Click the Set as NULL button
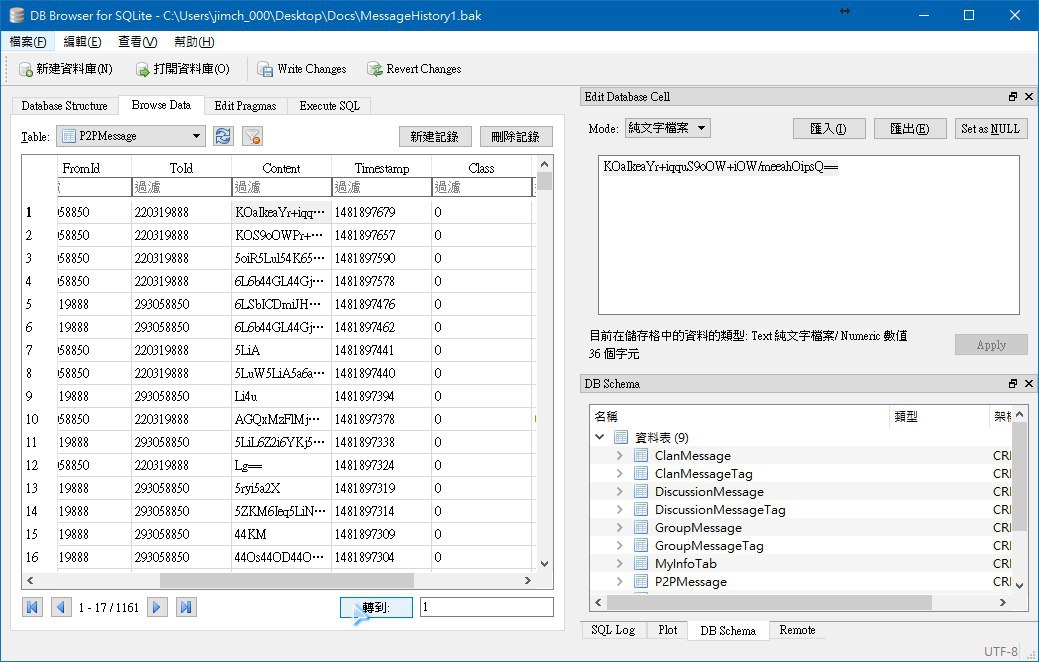The height and width of the screenshot is (662, 1039). pos(990,128)
